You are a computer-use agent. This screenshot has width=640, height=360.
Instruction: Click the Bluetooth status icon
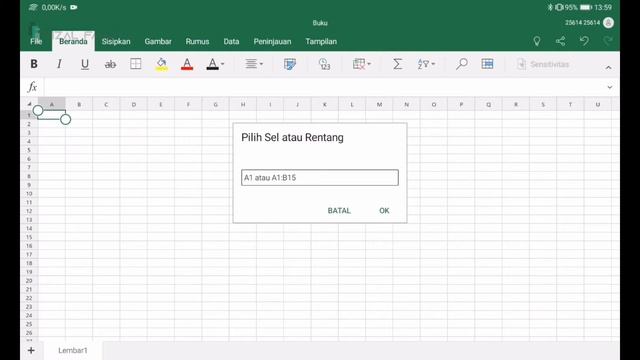pyautogui.click(x=550, y=7)
